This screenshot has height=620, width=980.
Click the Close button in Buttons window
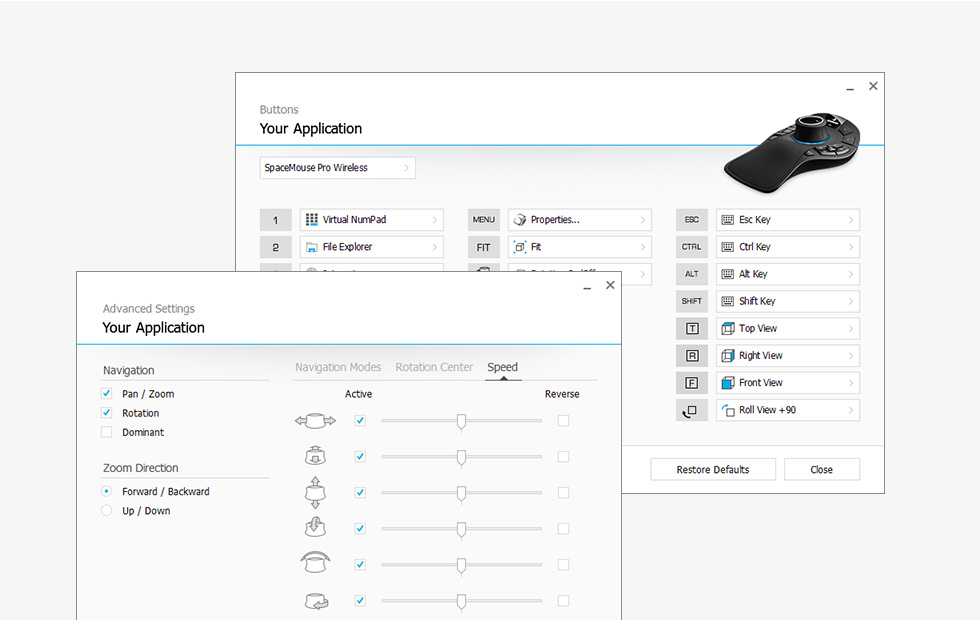tap(821, 470)
